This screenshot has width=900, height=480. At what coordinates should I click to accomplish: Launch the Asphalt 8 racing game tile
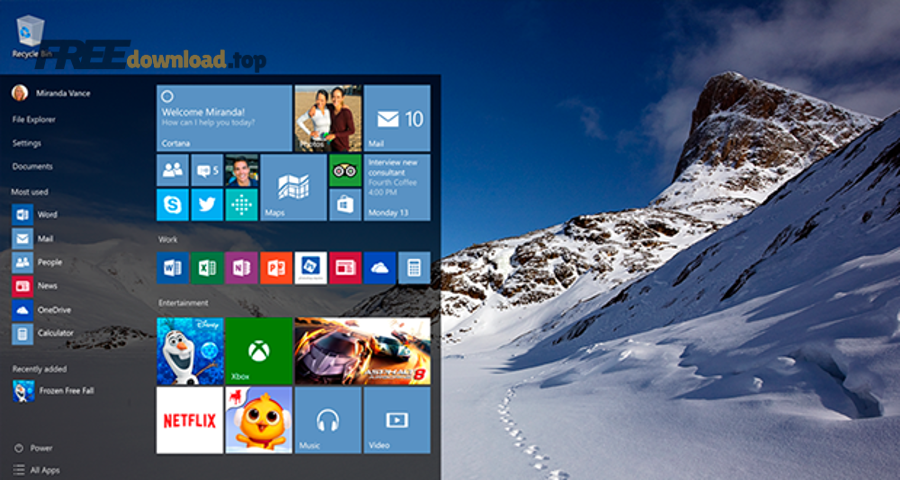point(363,351)
